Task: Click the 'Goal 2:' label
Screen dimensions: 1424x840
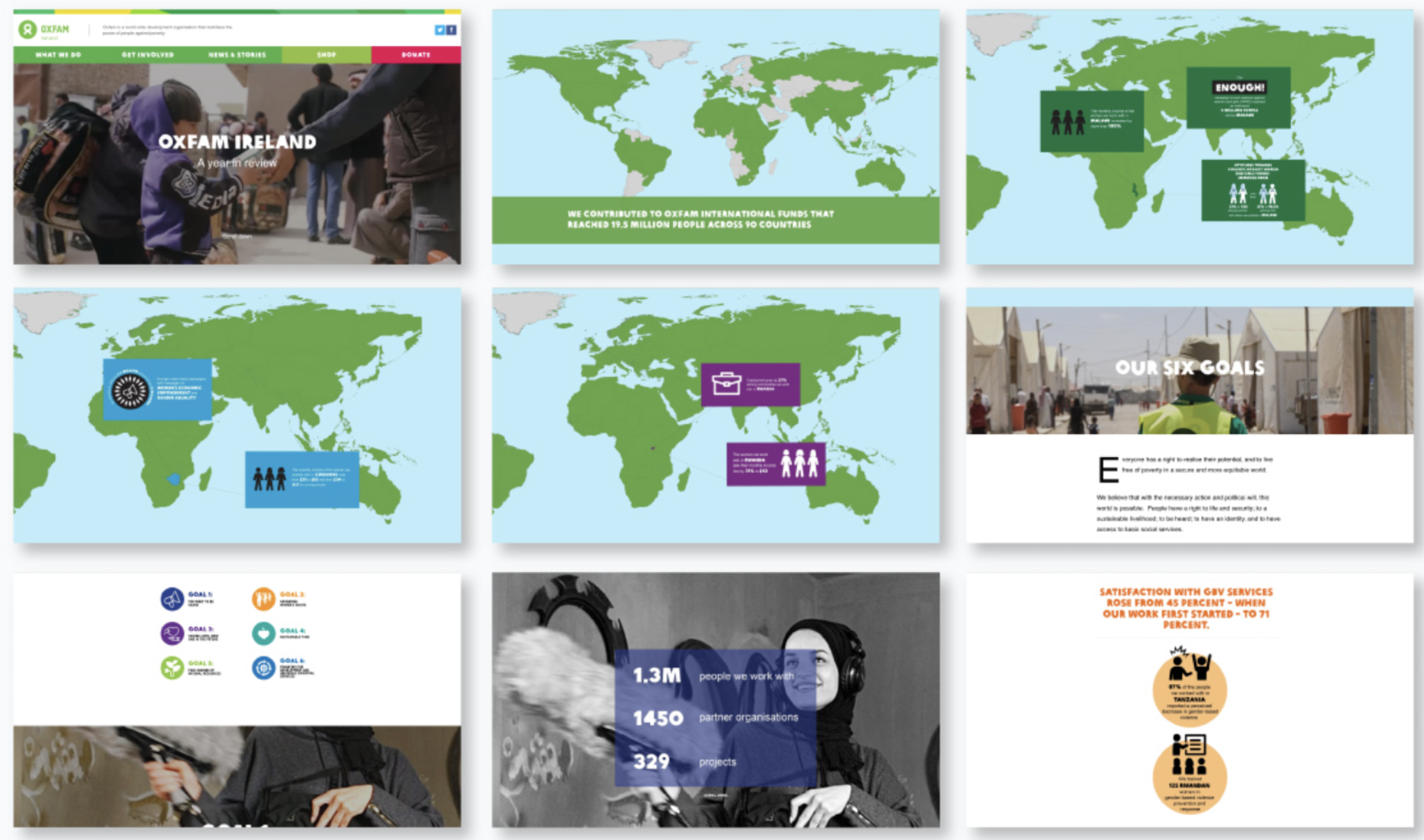Action: (x=292, y=594)
